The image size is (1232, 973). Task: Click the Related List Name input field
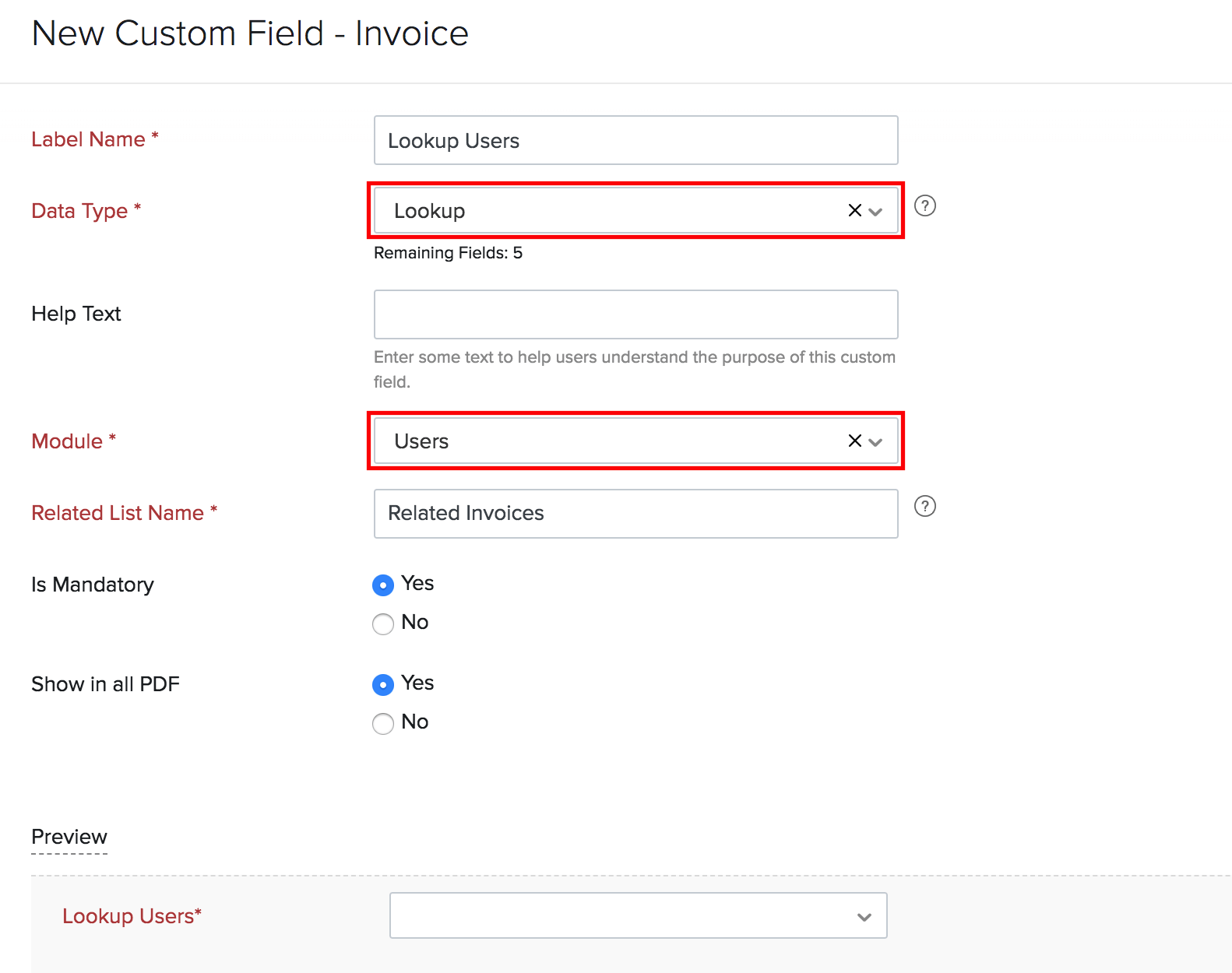coord(635,514)
